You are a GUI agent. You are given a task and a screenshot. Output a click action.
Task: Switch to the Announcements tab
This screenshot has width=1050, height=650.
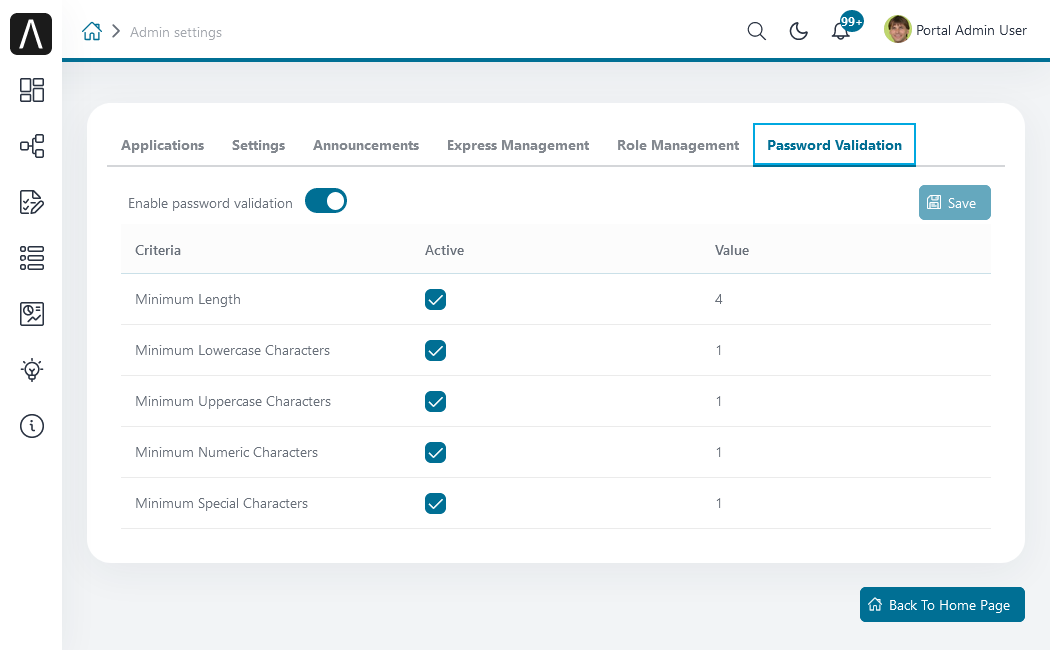point(366,145)
